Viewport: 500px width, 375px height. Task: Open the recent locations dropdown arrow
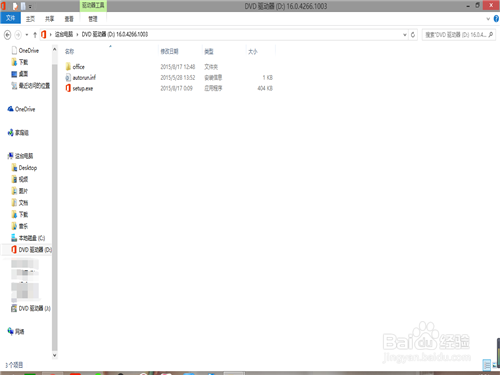pyautogui.click(x=27, y=35)
